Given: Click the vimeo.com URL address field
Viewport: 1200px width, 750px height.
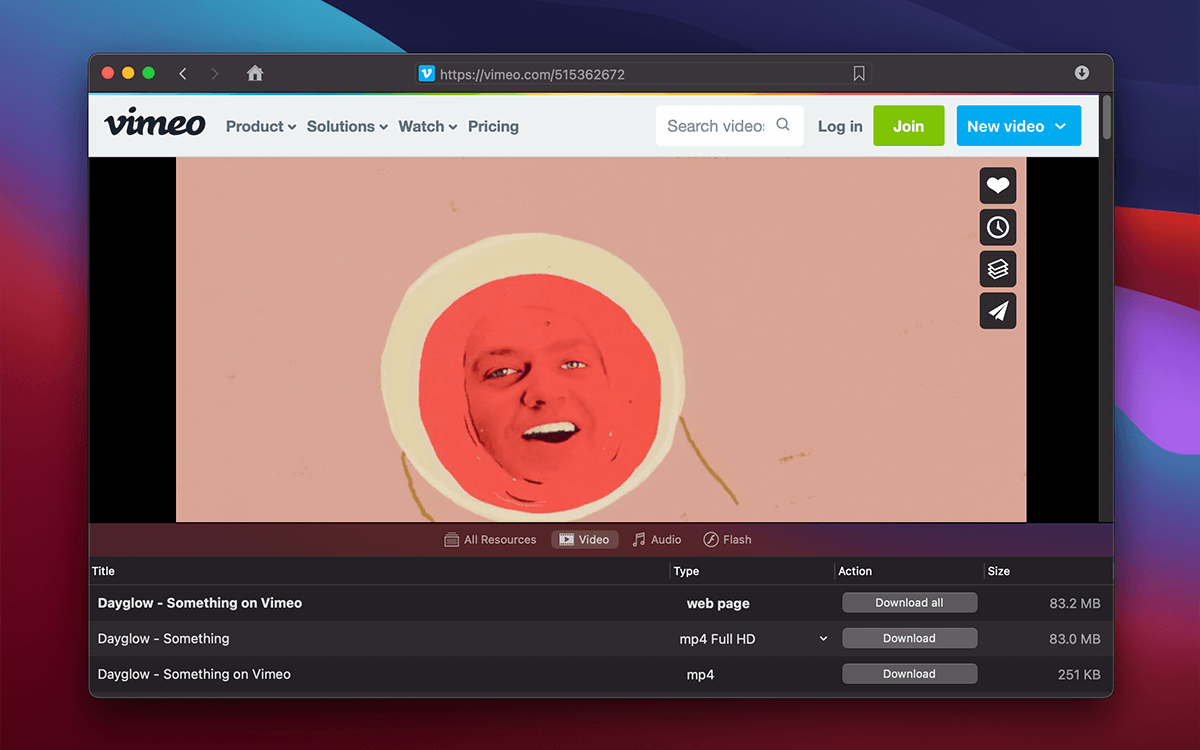Looking at the screenshot, I should (x=643, y=74).
